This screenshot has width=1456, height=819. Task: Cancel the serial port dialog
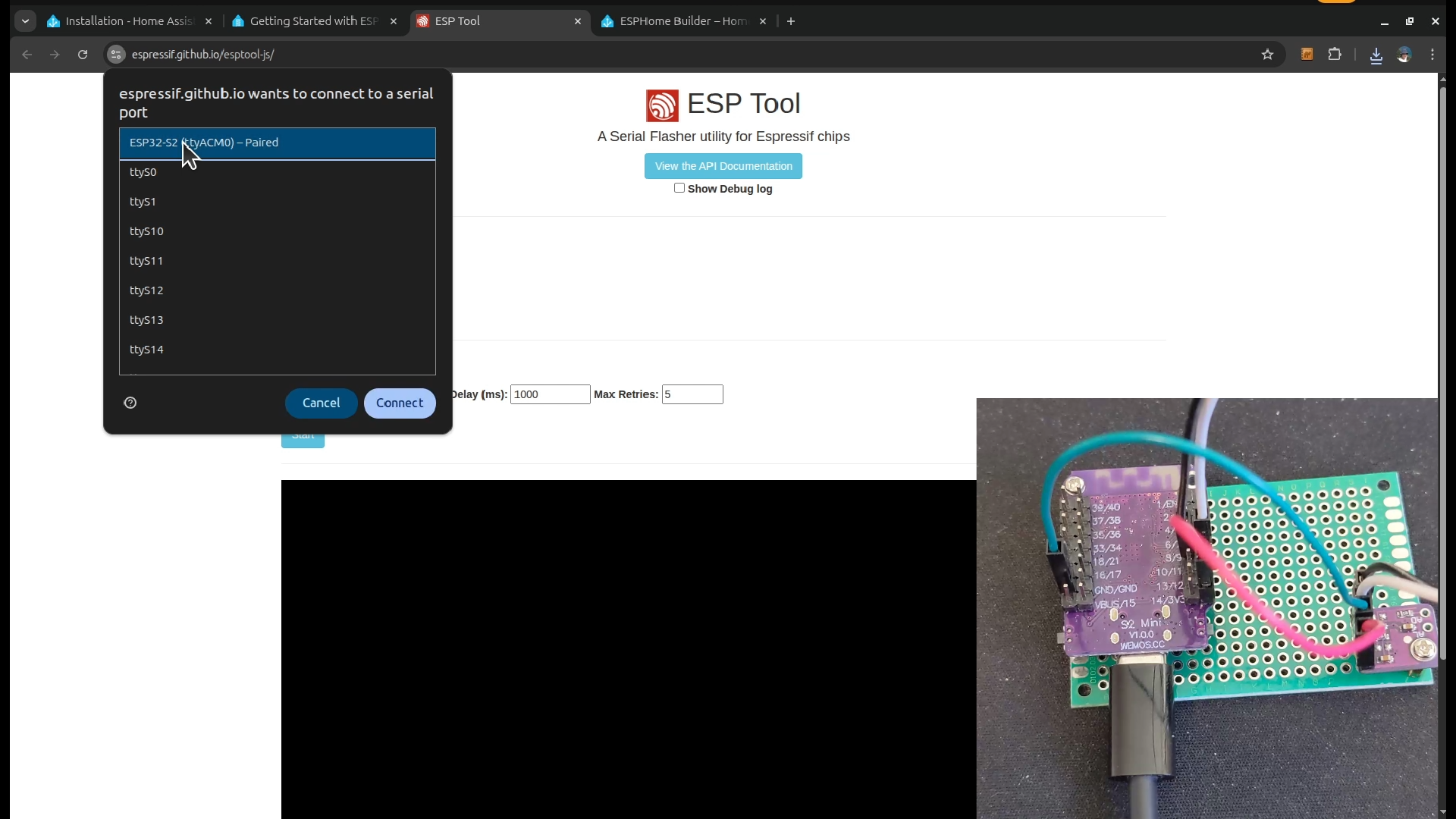point(321,403)
